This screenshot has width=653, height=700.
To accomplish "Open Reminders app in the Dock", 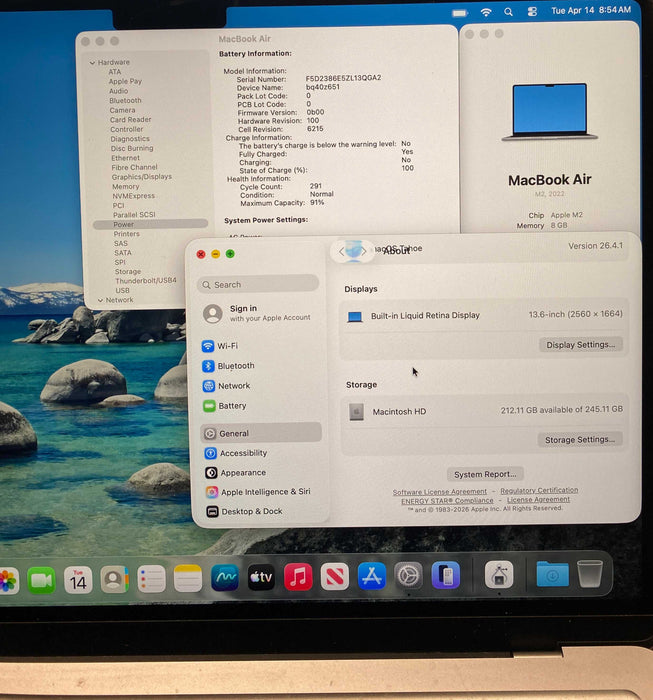I will pyautogui.click(x=151, y=579).
